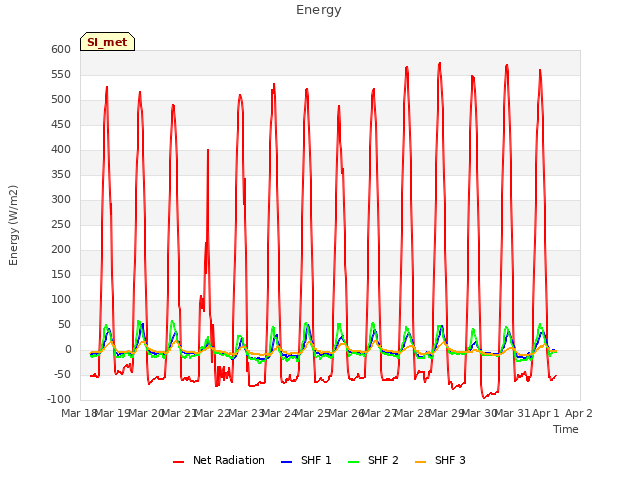Viewport: 640px width, 480px height.
Task: Click the Apr 1 x-axis date label
Action: 546,413
